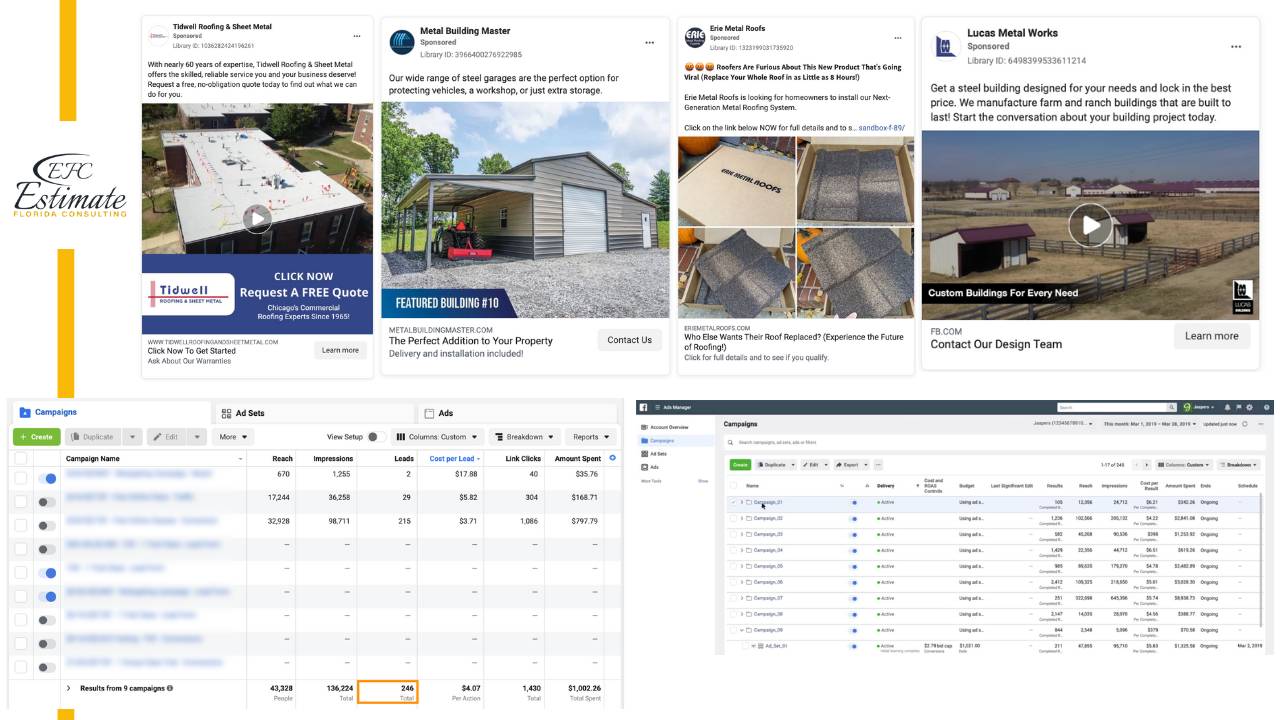Viewport: 1280px width, 720px height.
Task: Open the Ads Manager hamburger menu
Action: tap(658, 407)
